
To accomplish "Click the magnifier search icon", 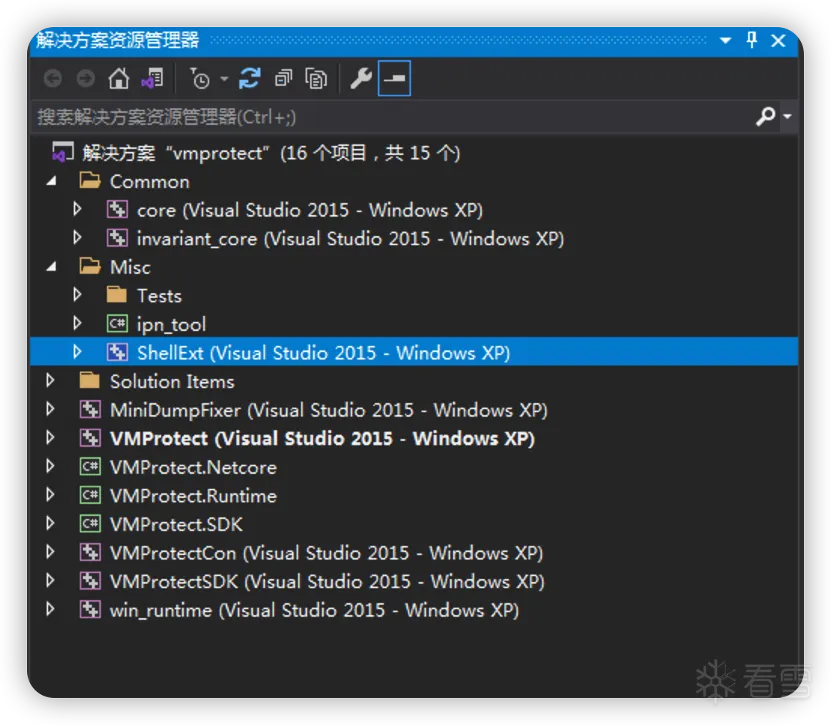I will click(x=766, y=116).
